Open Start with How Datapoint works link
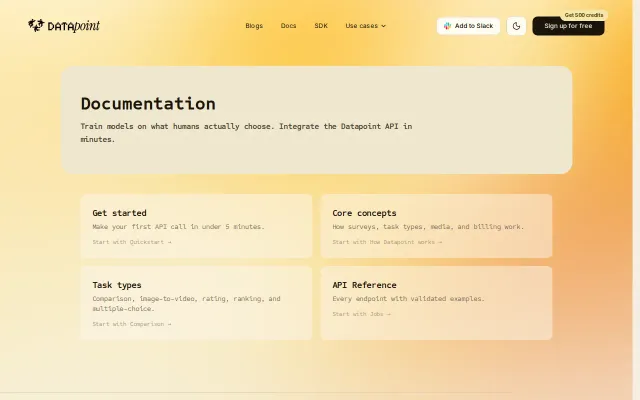Viewport: 640px width, 400px height. click(x=387, y=242)
